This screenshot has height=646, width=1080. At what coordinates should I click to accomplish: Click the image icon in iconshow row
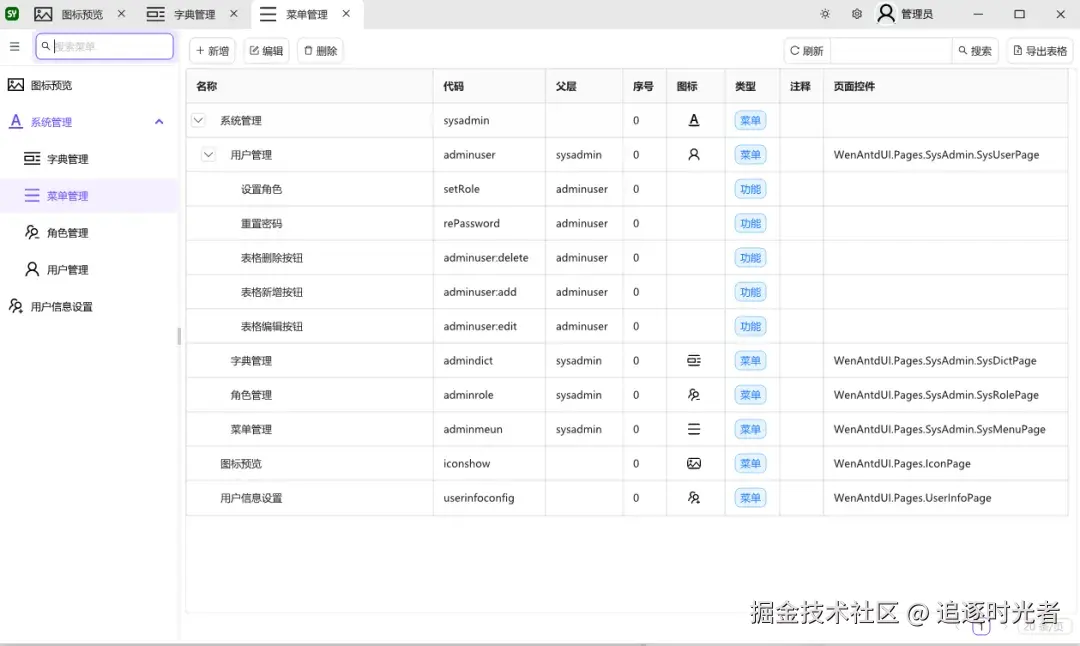(694, 463)
